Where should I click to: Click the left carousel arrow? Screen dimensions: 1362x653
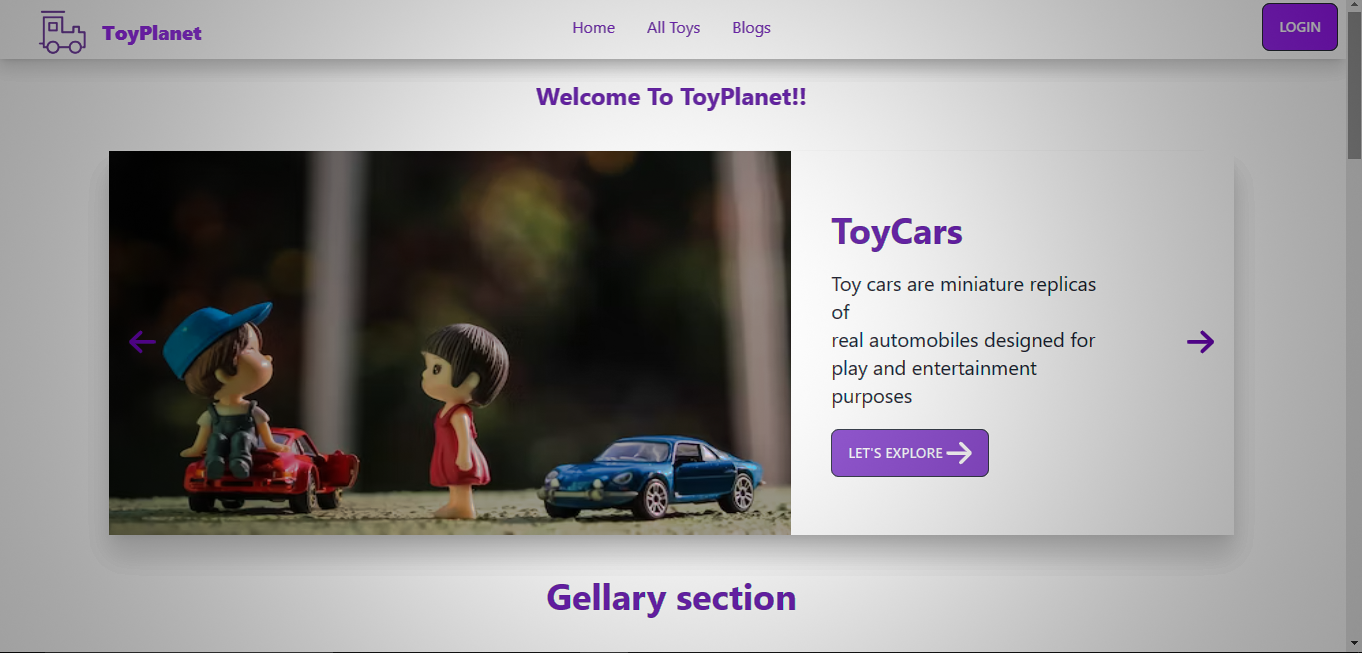(x=142, y=342)
